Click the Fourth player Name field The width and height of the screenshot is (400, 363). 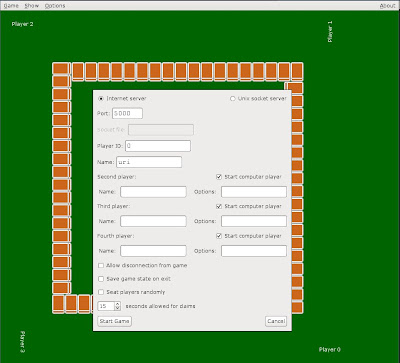coord(153,251)
